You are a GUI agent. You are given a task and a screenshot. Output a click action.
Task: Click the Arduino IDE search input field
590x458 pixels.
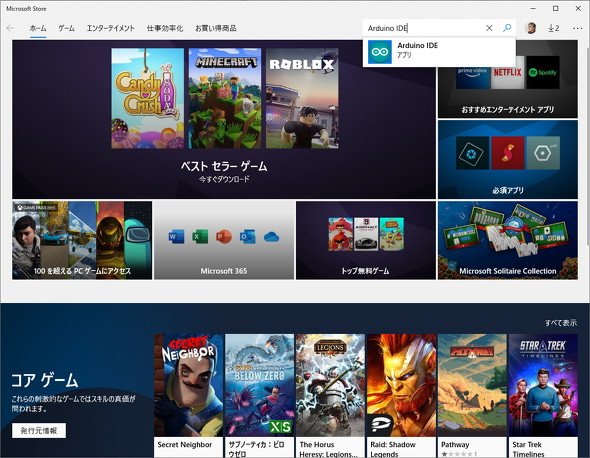click(x=424, y=28)
